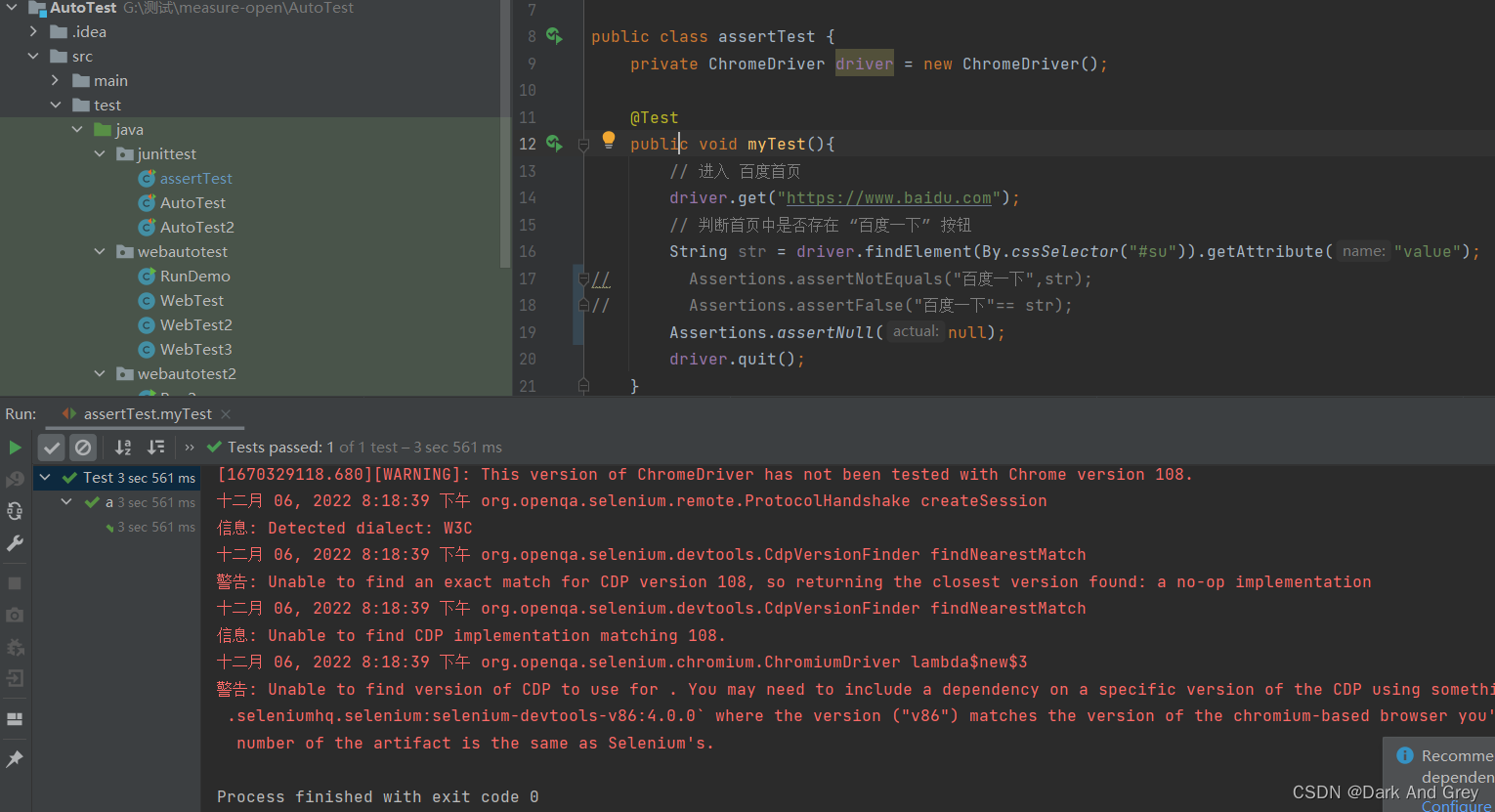Collapse the 'a' test node

pos(66,502)
